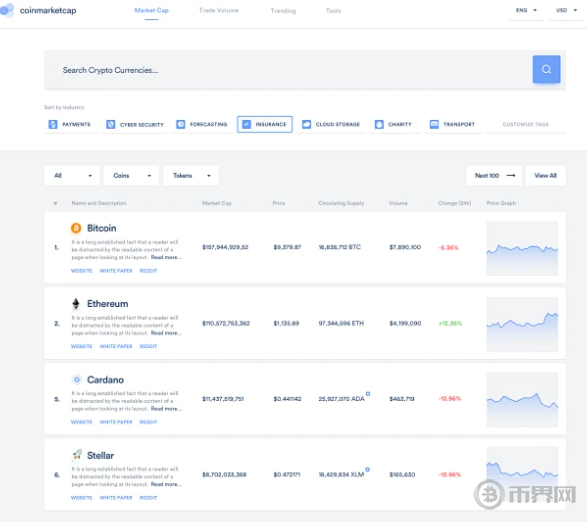Uncheck the Insurance industry filter
The width and height of the screenshot is (587, 522).
click(x=265, y=124)
